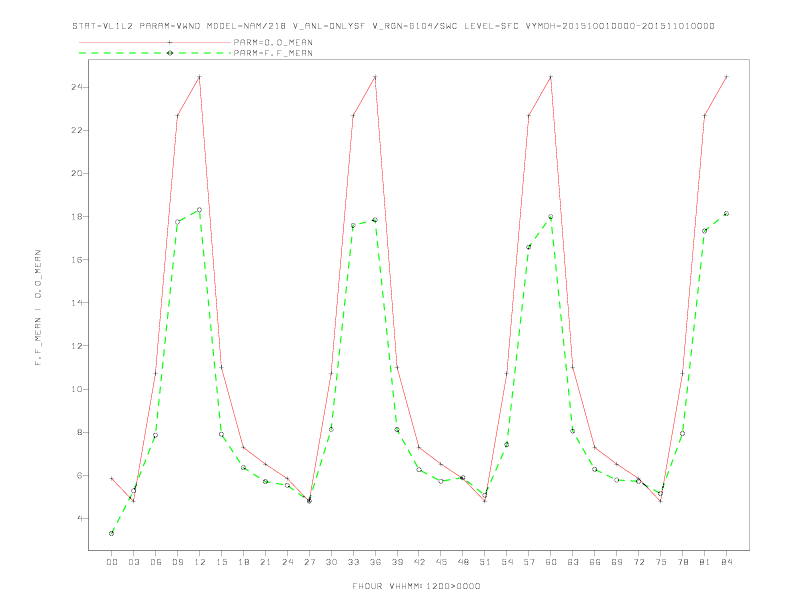792x612 pixels.
Task: Click y-axis tick label 14
Action: [x=77, y=303]
